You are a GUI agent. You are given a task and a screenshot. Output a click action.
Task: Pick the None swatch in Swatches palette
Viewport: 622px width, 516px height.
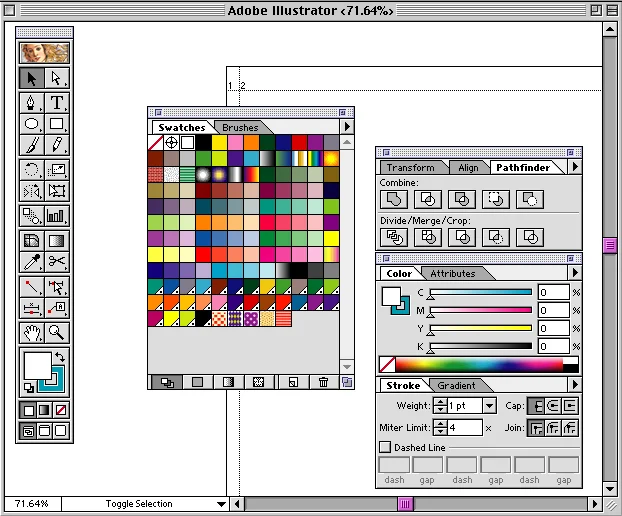coord(156,142)
